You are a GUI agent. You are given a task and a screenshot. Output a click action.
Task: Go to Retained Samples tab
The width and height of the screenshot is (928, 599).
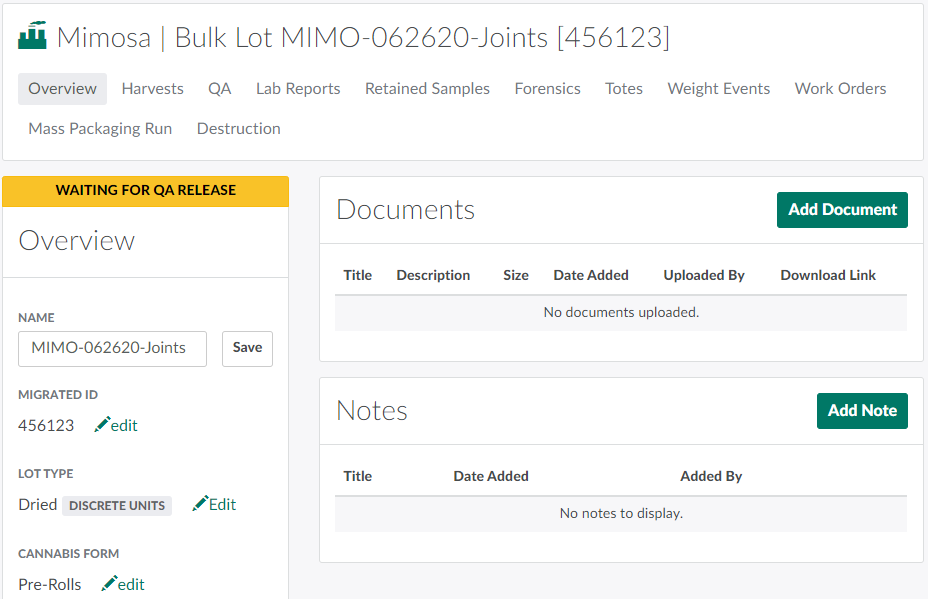point(427,89)
